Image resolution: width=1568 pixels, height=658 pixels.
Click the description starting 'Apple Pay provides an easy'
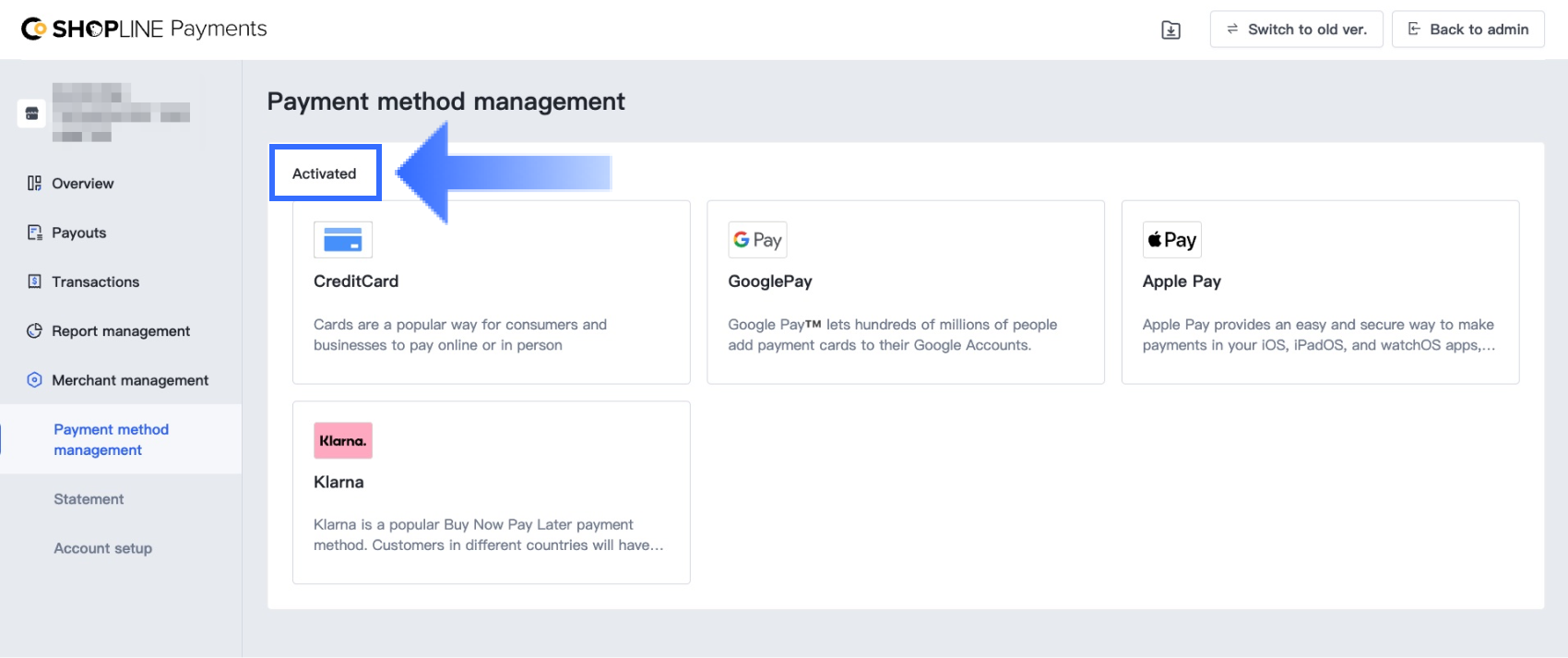1319,335
